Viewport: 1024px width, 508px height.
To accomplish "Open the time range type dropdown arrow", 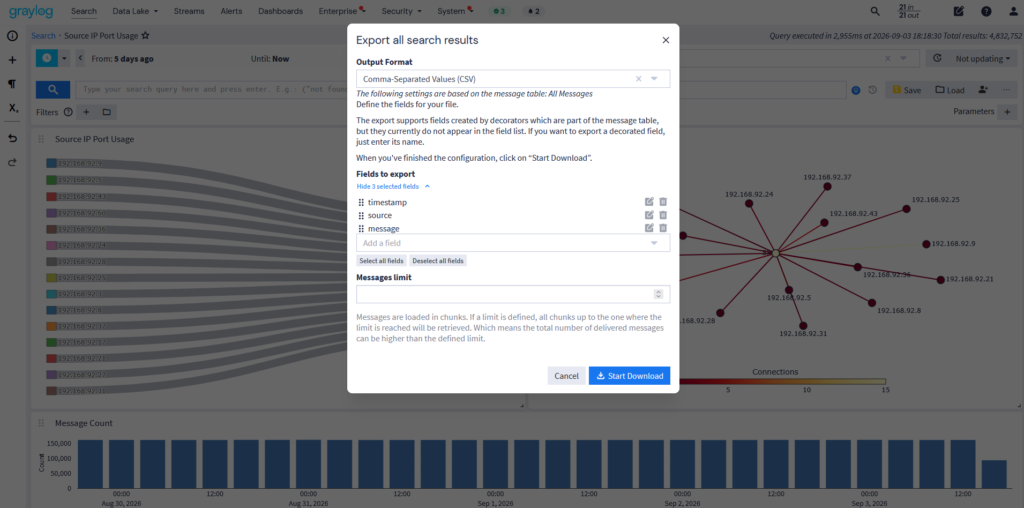I will pos(65,58).
